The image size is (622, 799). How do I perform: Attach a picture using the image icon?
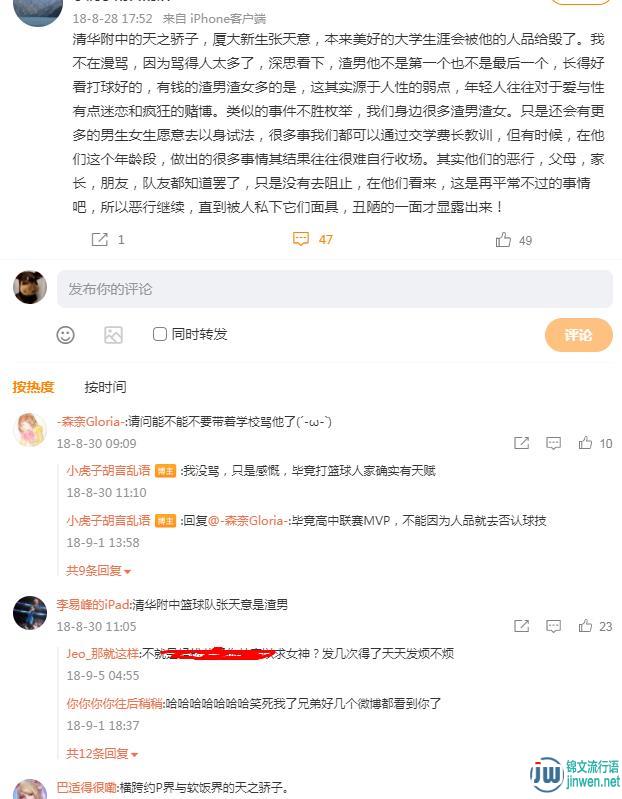click(x=113, y=335)
